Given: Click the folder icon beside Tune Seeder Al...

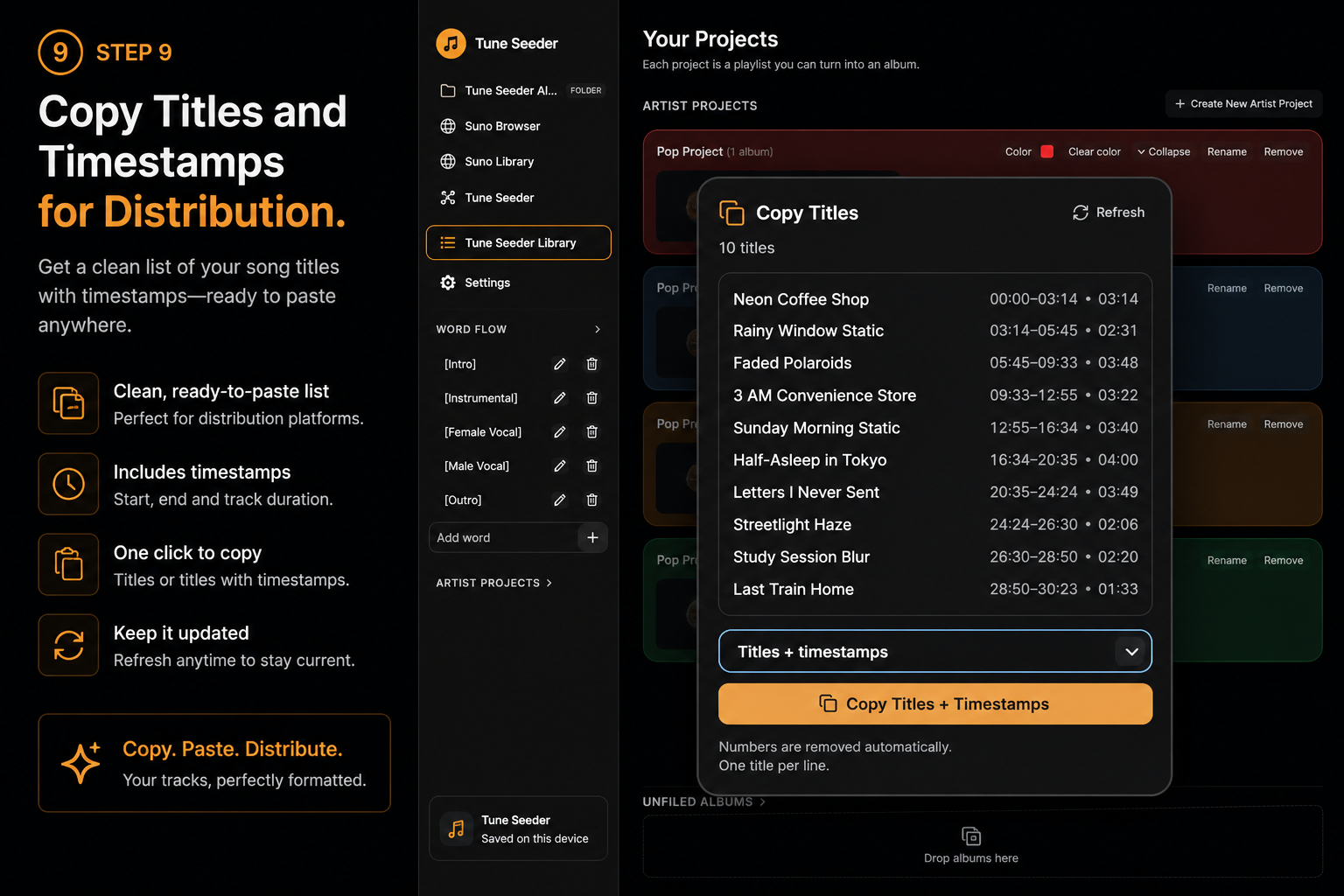Looking at the screenshot, I should (448, 90).
